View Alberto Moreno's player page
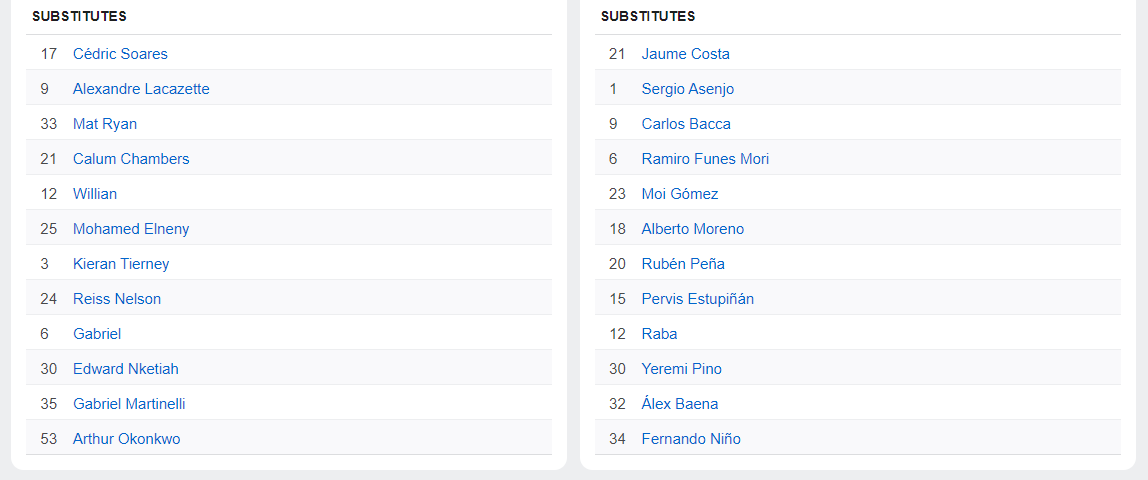1148x480 pixels. 693,229
